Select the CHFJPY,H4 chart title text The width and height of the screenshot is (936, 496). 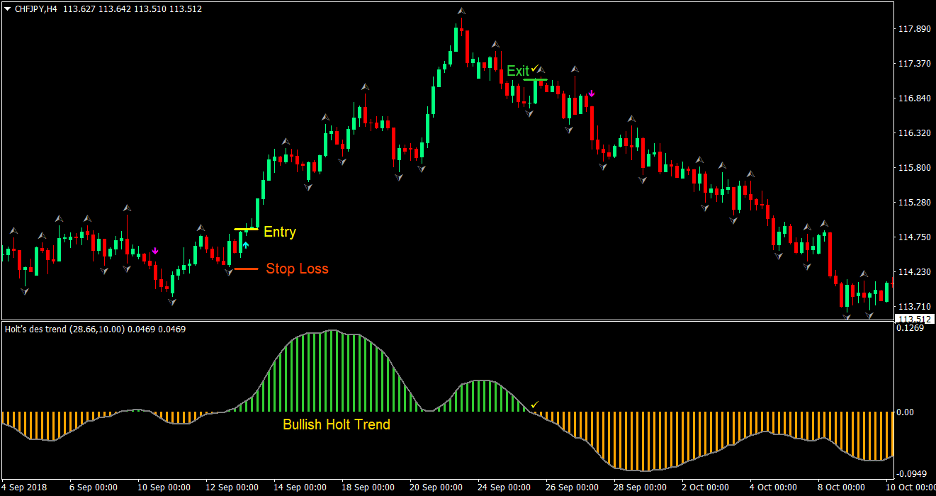(x=35, y=9)
